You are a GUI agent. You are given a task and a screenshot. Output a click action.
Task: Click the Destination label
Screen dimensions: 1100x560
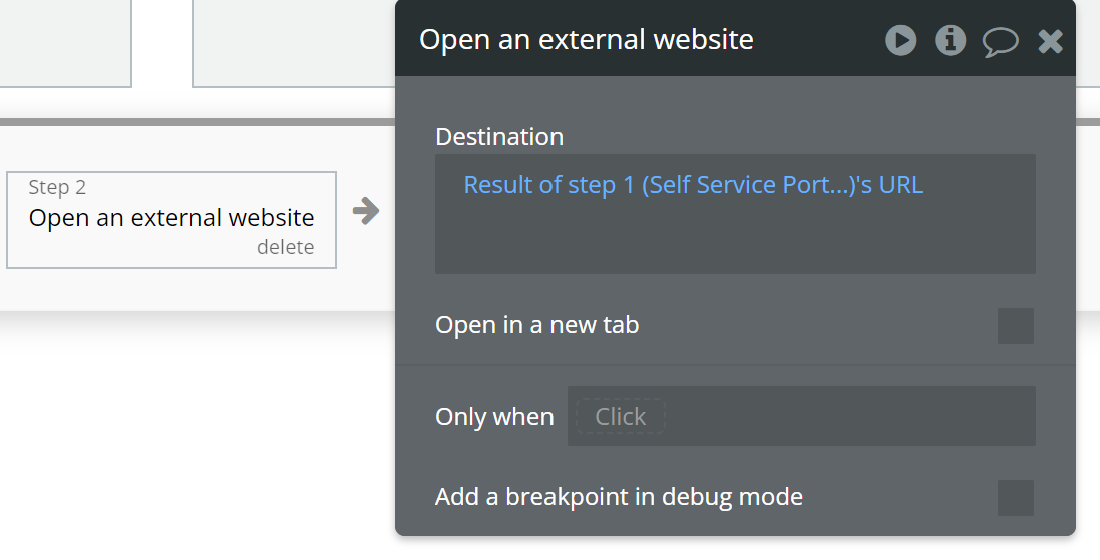499,137
